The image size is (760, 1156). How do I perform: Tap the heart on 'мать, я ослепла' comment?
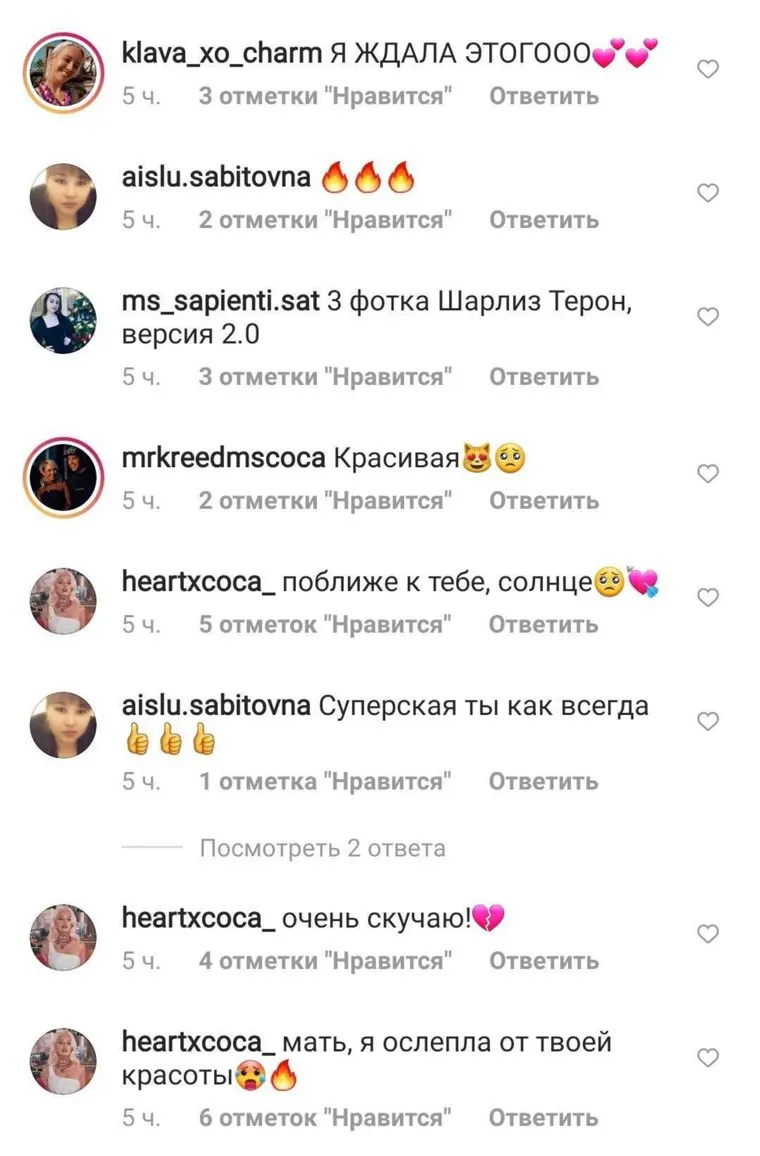pos(708,1058)
